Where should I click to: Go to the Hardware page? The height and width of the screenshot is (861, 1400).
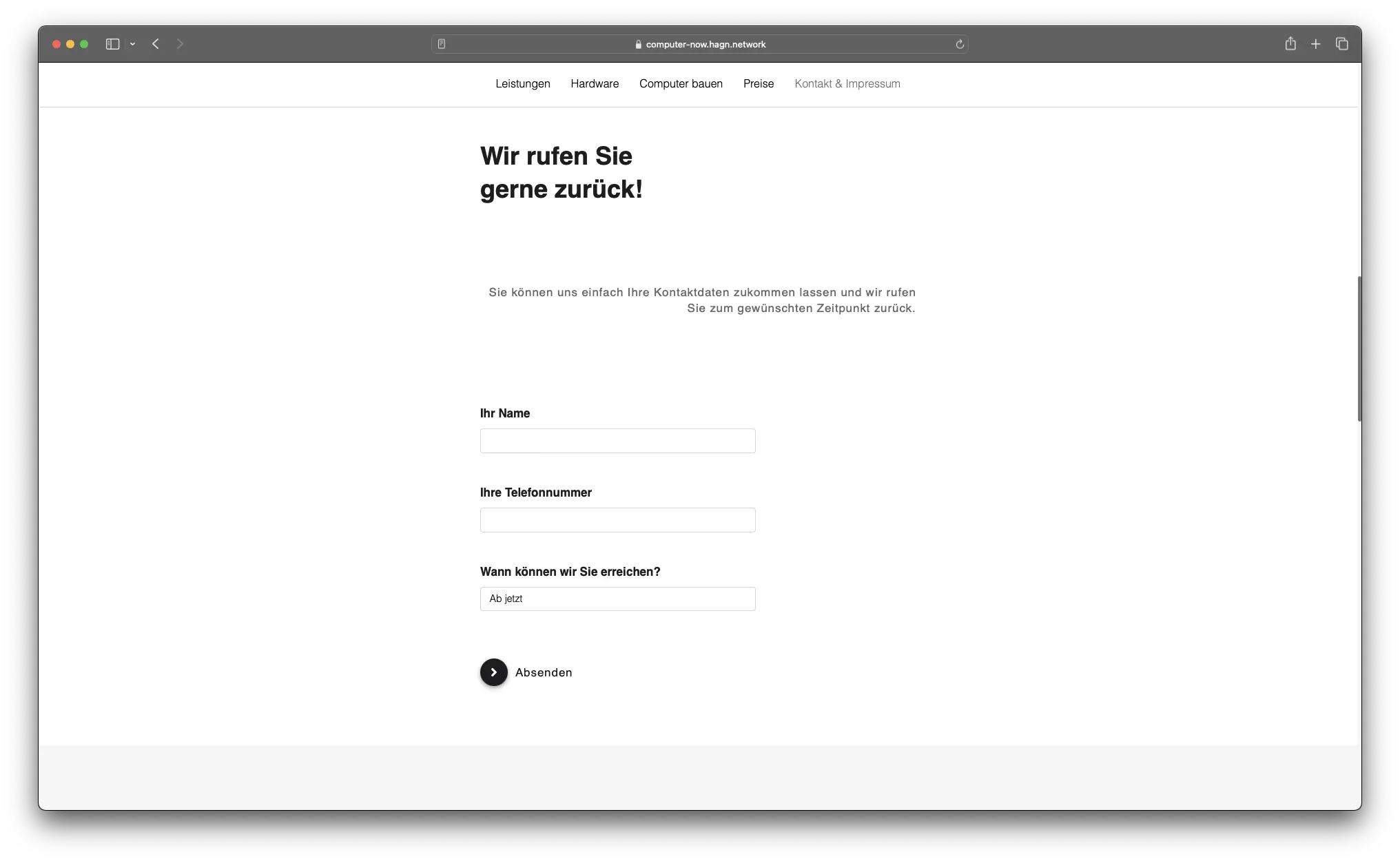click(x=594, y=83)
